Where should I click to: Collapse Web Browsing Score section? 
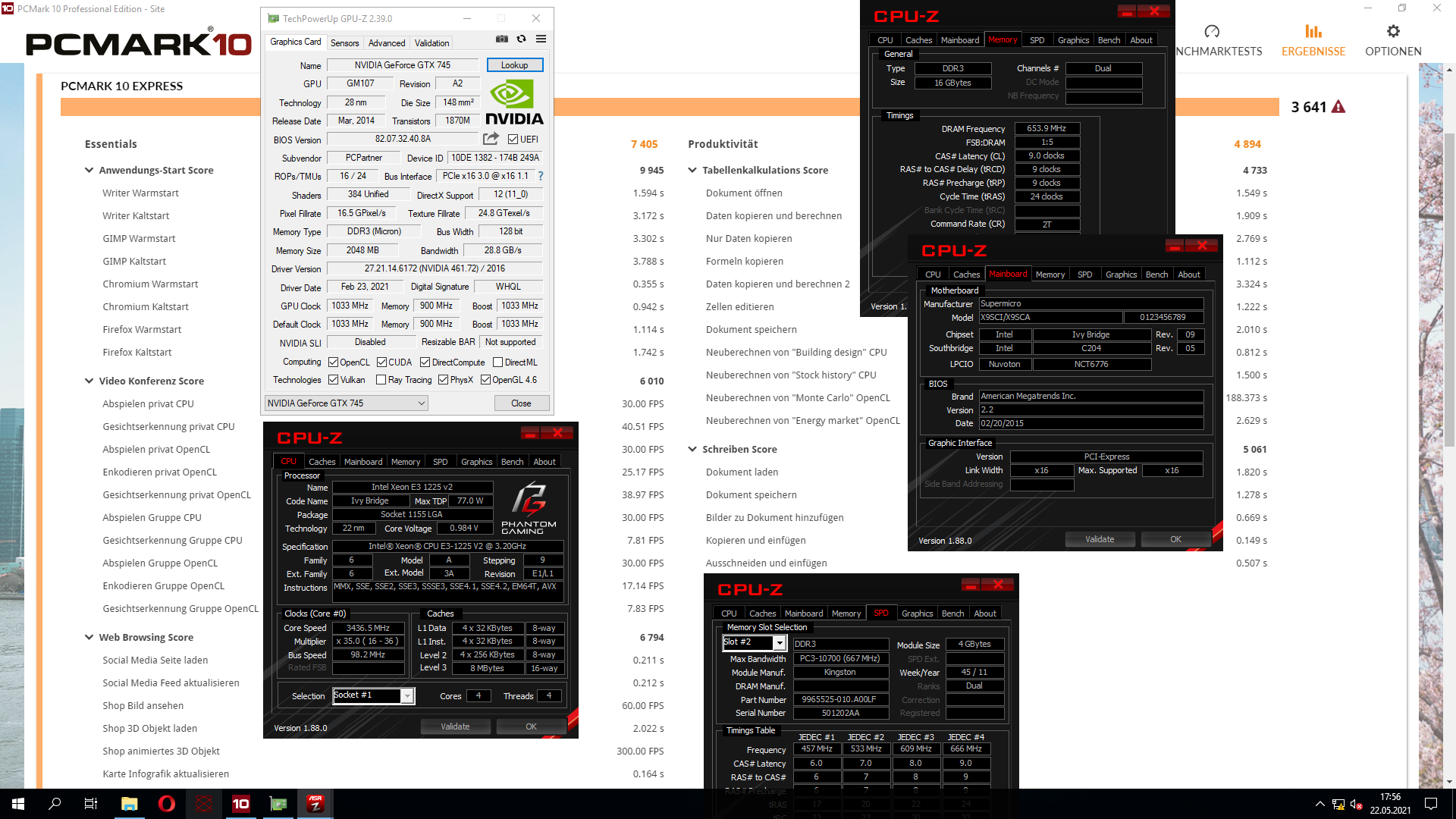[89, 638]
